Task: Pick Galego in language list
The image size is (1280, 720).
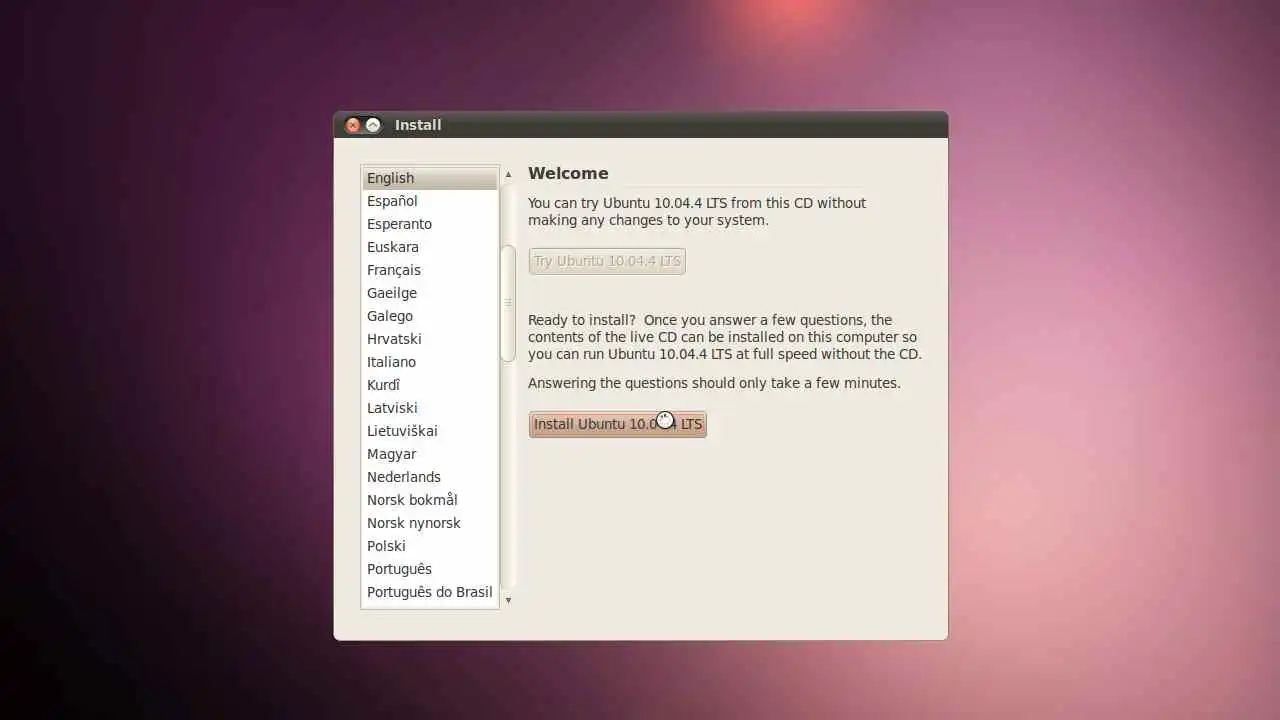Action: [x=430, y=316]
